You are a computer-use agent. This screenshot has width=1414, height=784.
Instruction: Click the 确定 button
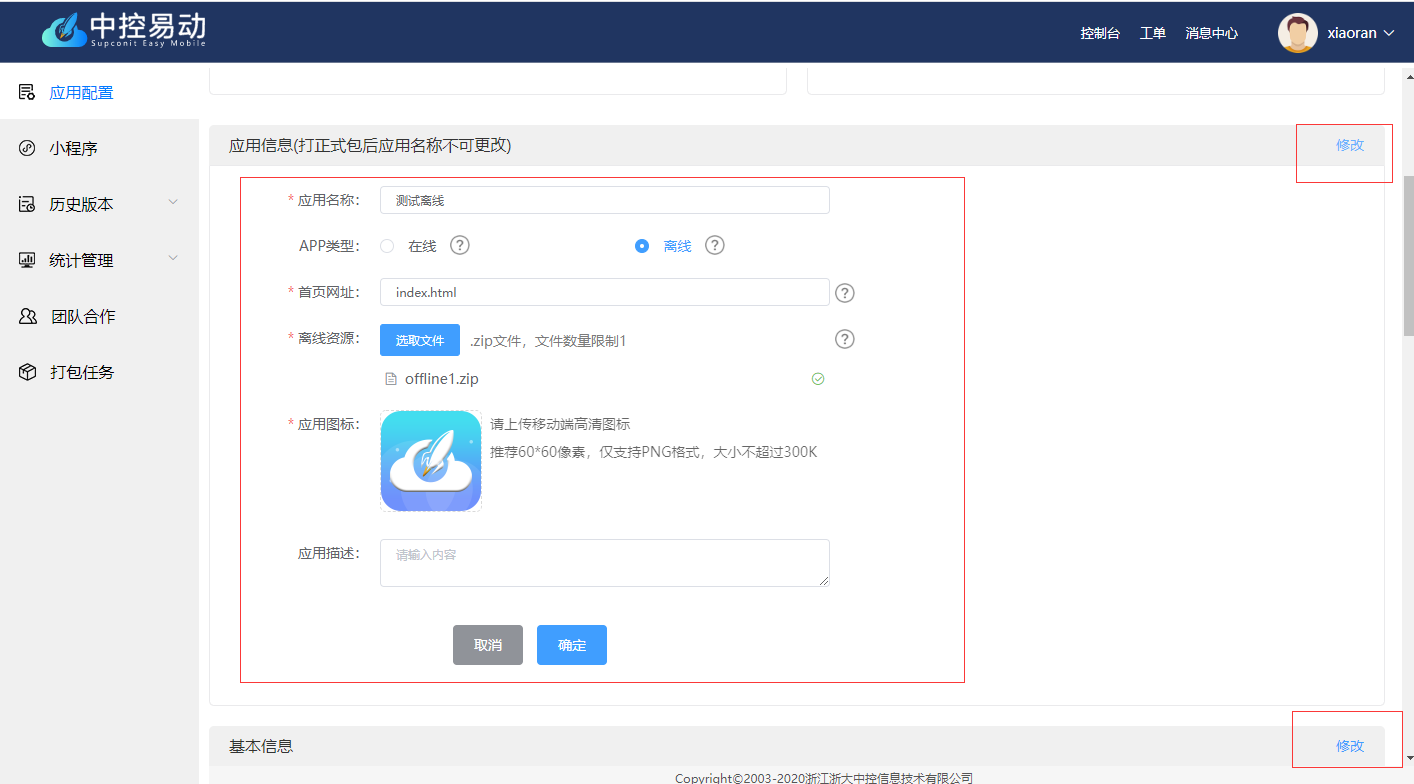[x=572, y=645]
